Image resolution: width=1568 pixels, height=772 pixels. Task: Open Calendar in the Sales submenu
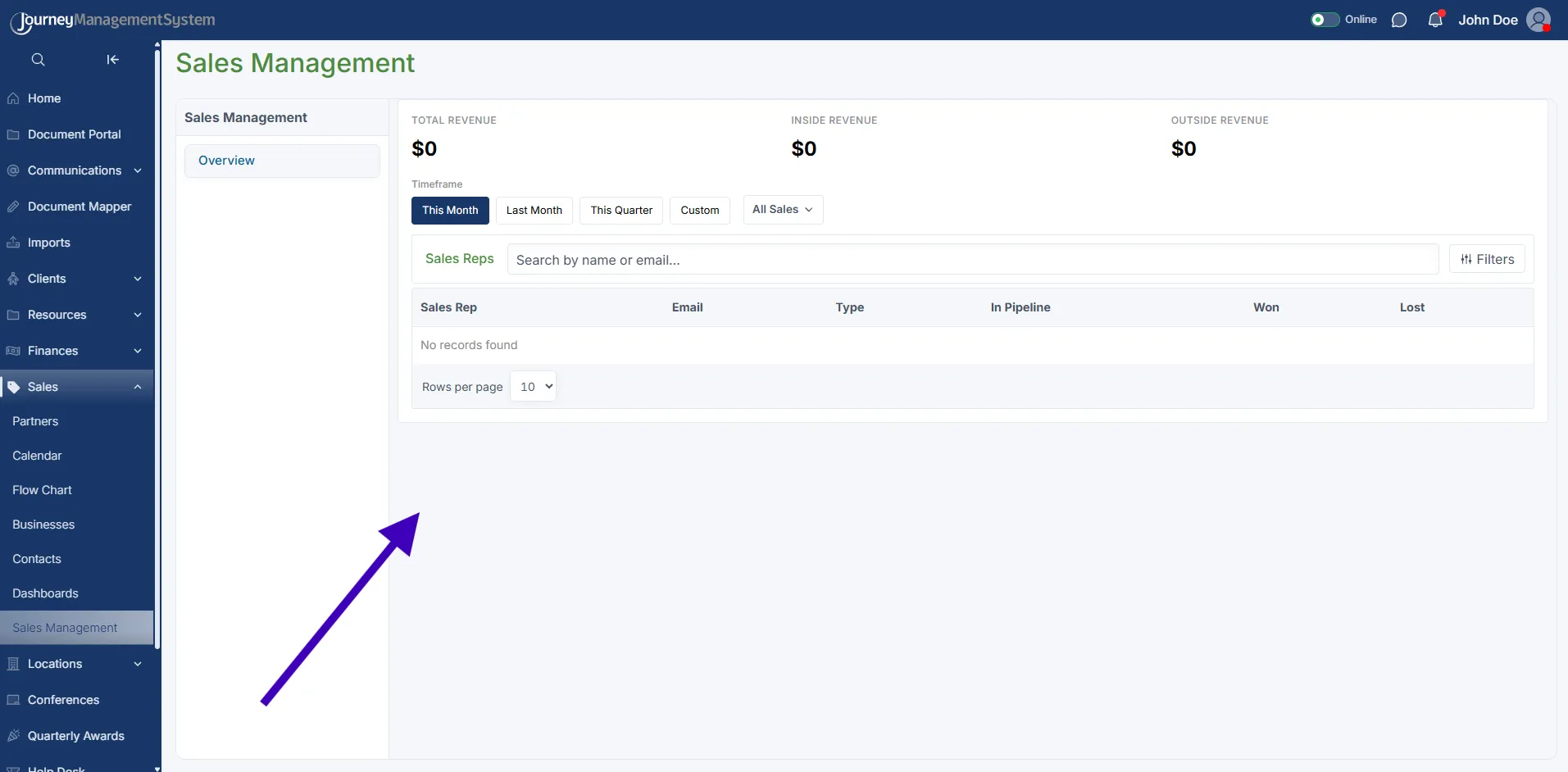37,456
